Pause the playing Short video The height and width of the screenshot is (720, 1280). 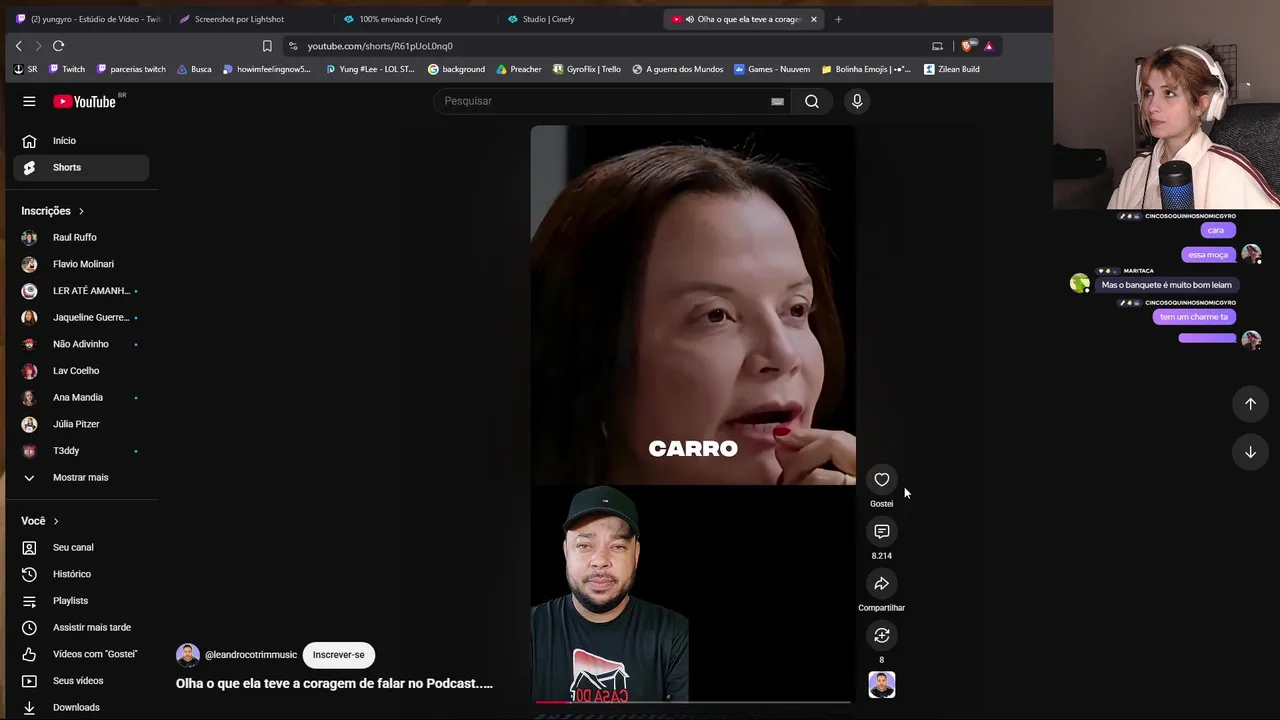[x=692, y=413]
